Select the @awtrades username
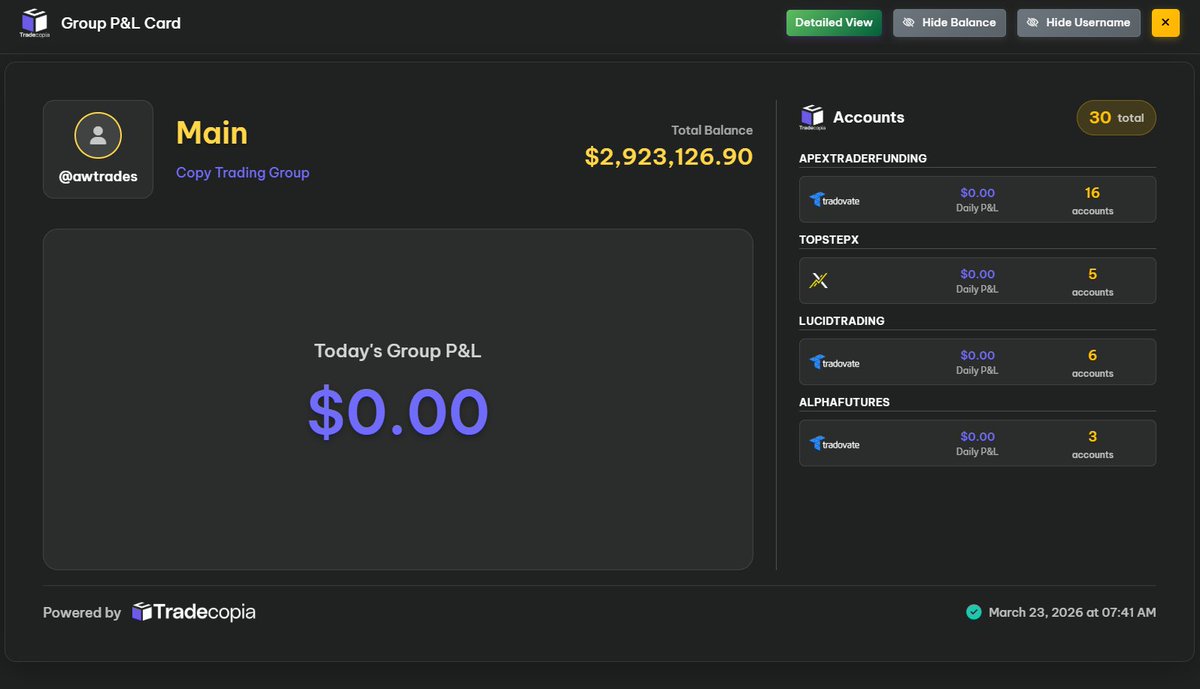Viewport: 1200px width, 689px height. point(98,177)
